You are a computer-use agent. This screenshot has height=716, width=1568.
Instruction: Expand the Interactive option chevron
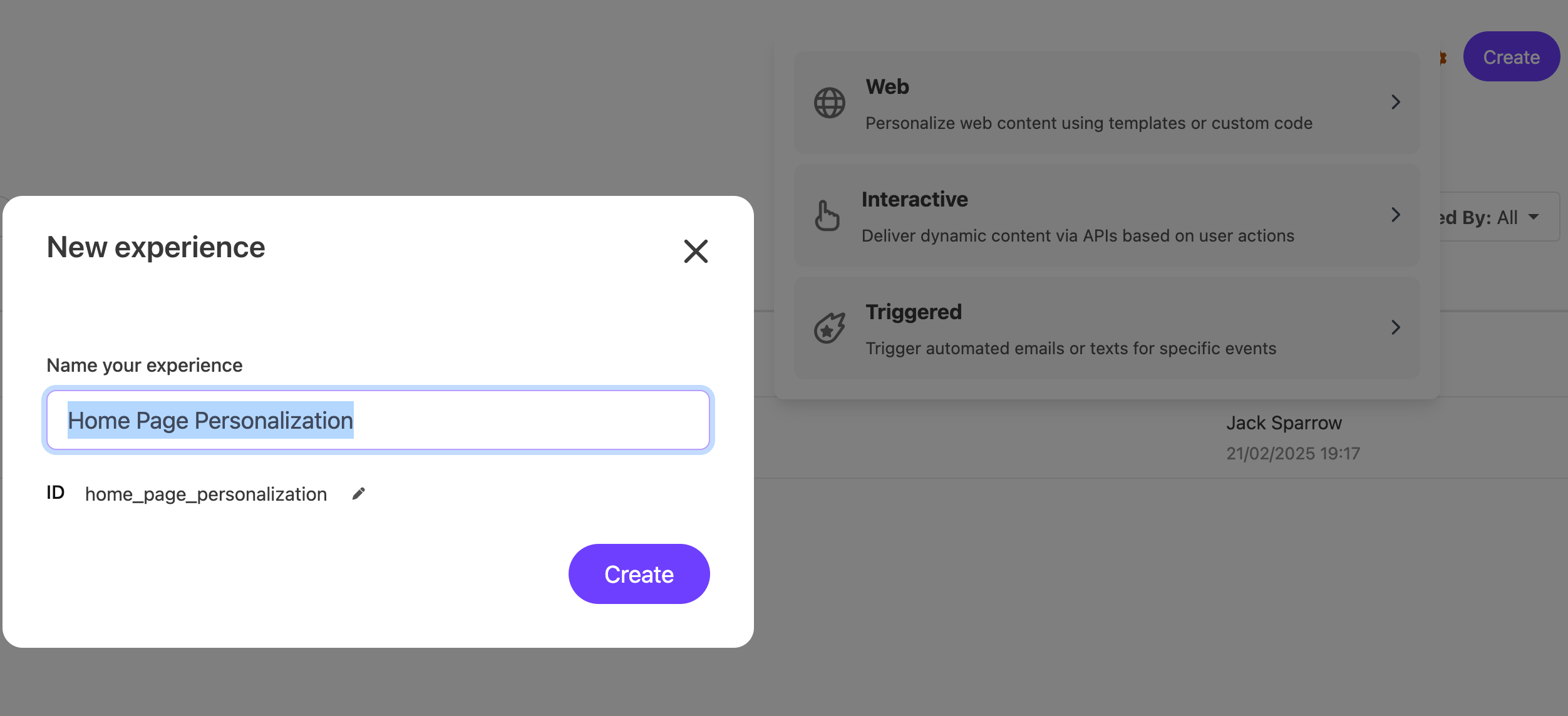click(x=1396, y=215)
